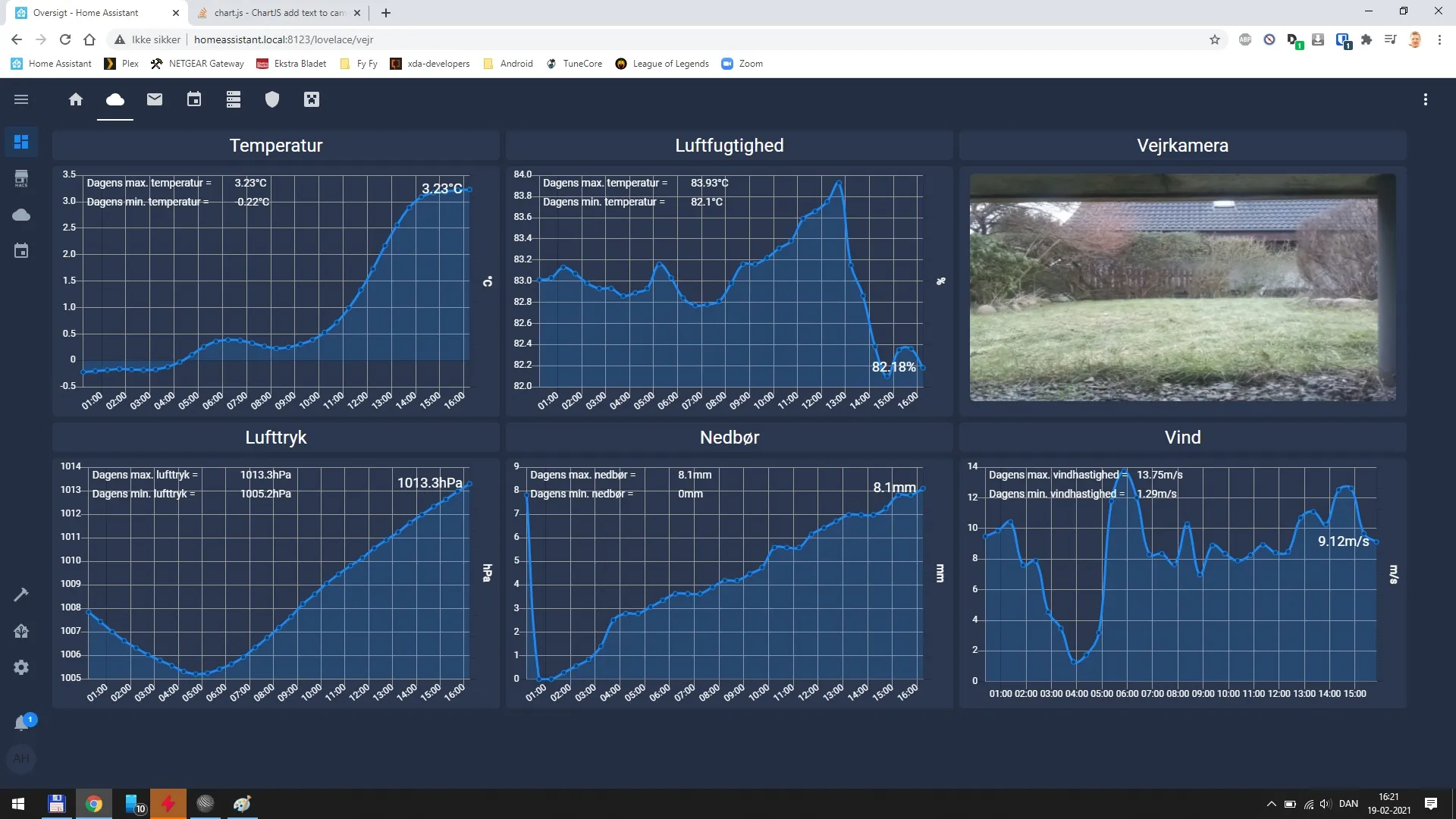Open the shield security view tab
The image size is (1456, 819).
coord(272,99)
